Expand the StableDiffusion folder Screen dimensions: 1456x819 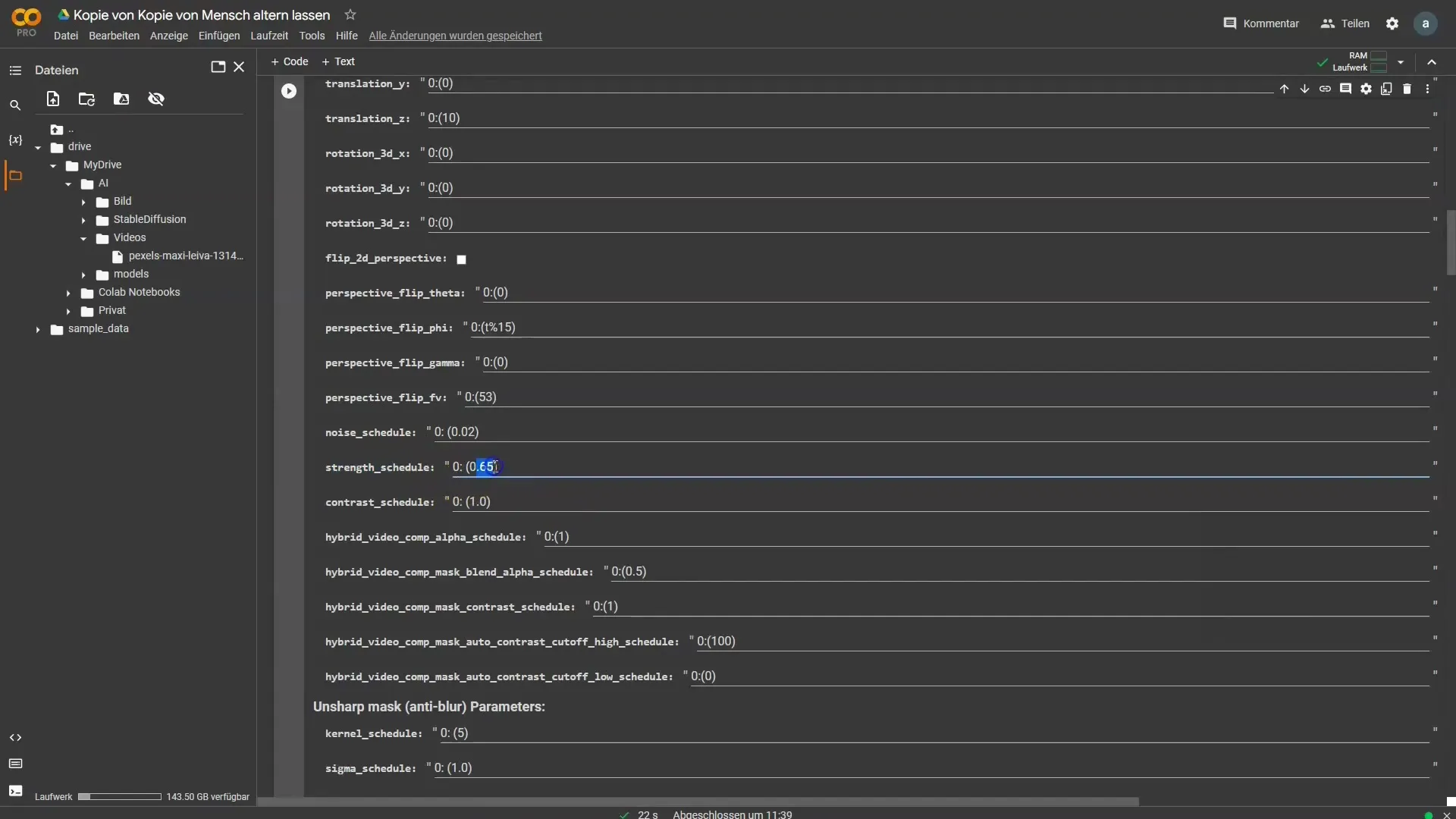coord(83,220)
